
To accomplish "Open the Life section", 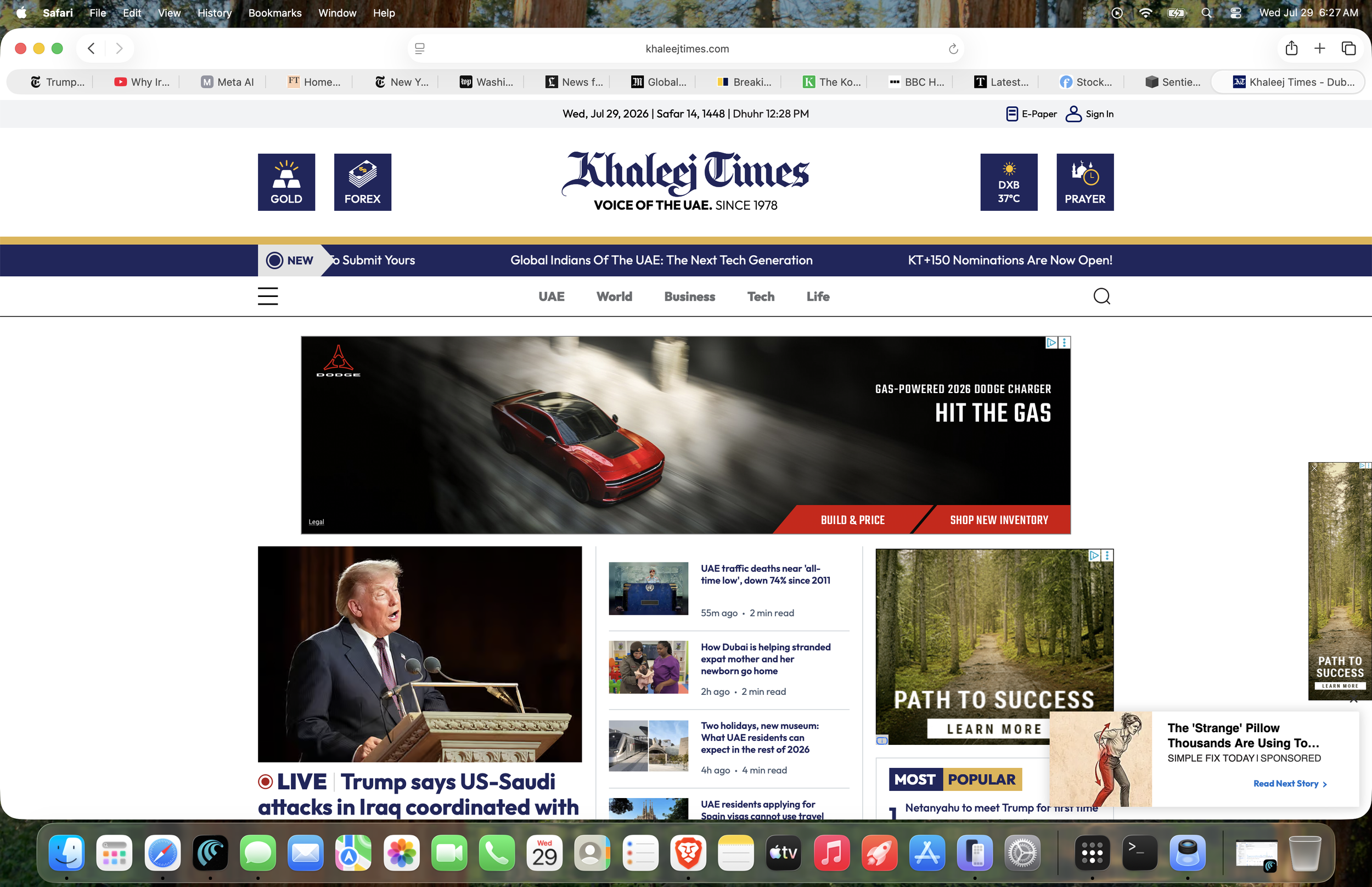I will pyautogui.click(x=818, y=296).
